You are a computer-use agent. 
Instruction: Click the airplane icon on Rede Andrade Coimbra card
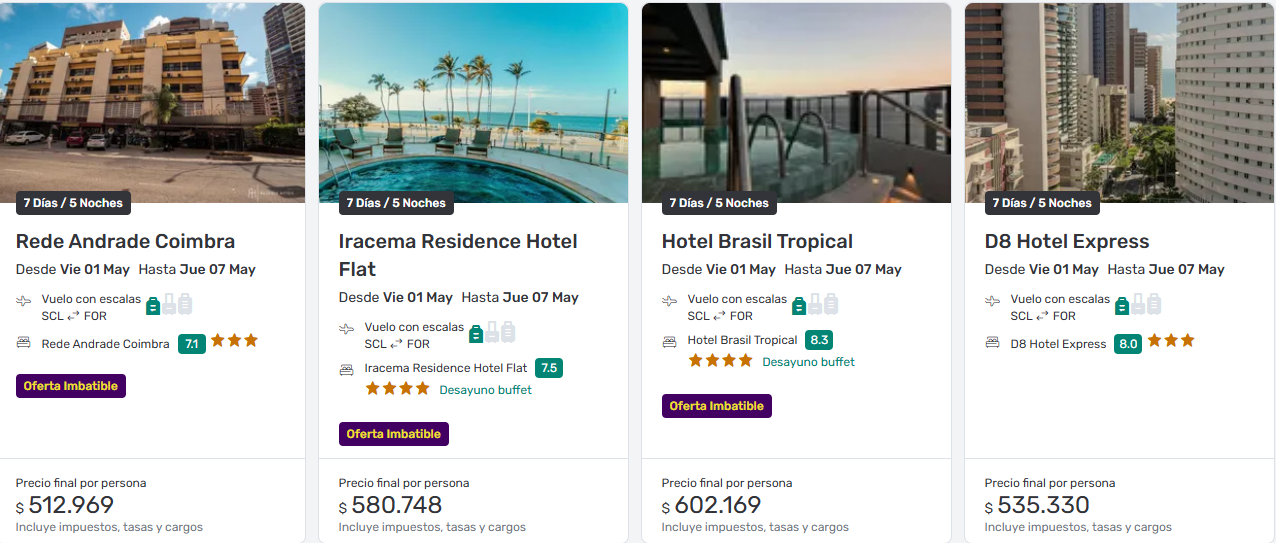coord(24,301)
